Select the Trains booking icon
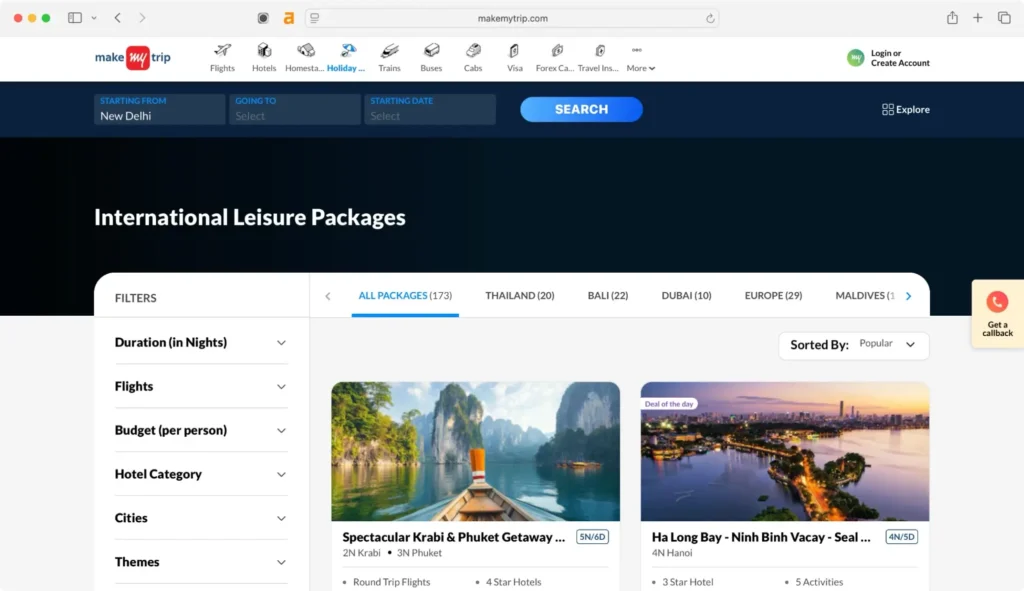This screenshot has width=1024, height=591. [x=389, y=56]
